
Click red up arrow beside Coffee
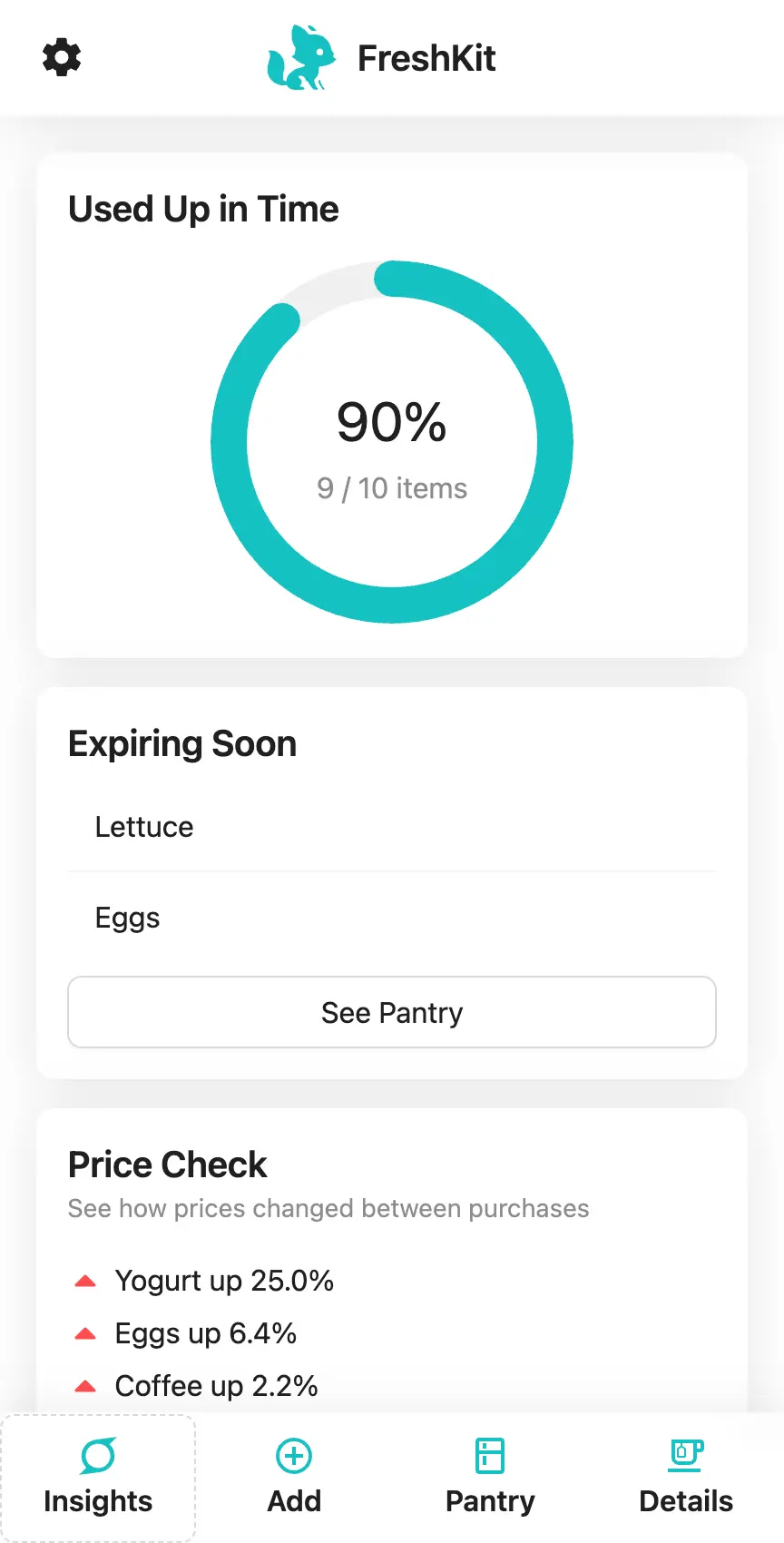click(85, 1386)
